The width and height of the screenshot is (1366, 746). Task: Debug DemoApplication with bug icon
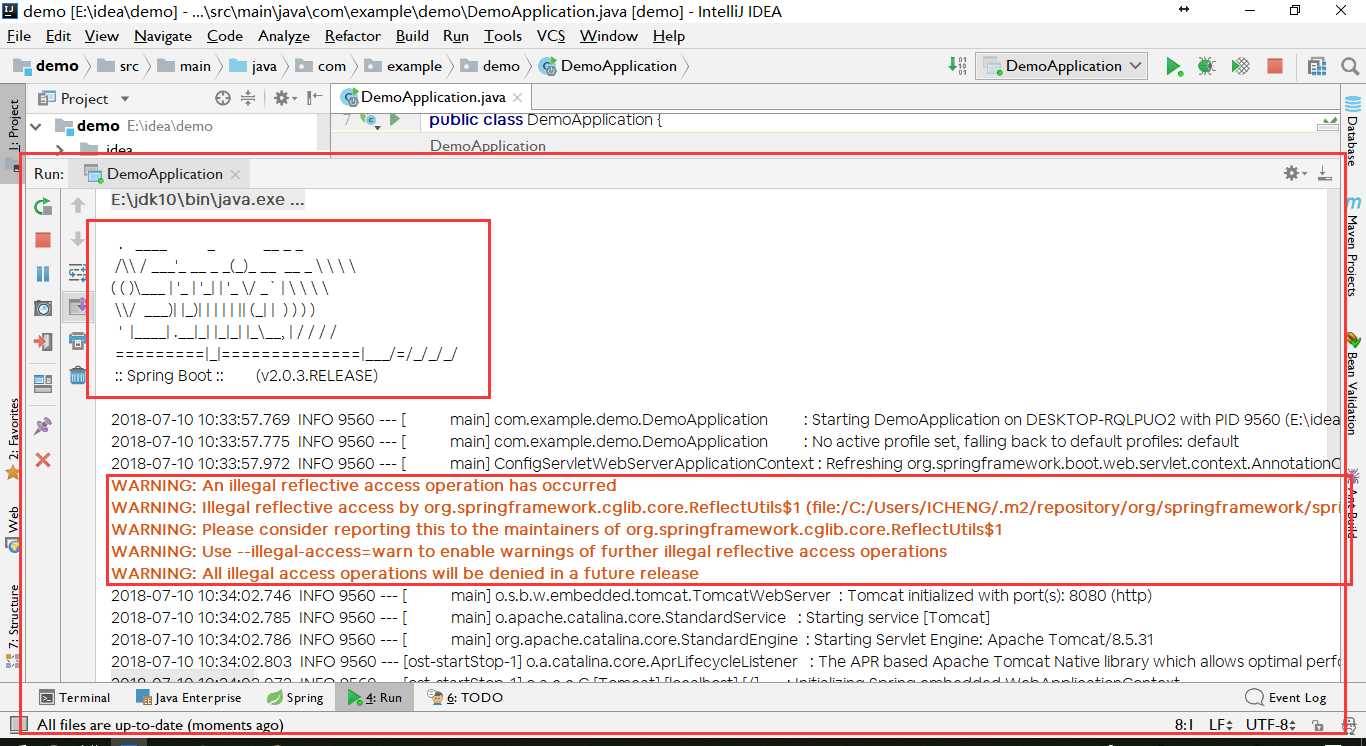point(1207,66)
